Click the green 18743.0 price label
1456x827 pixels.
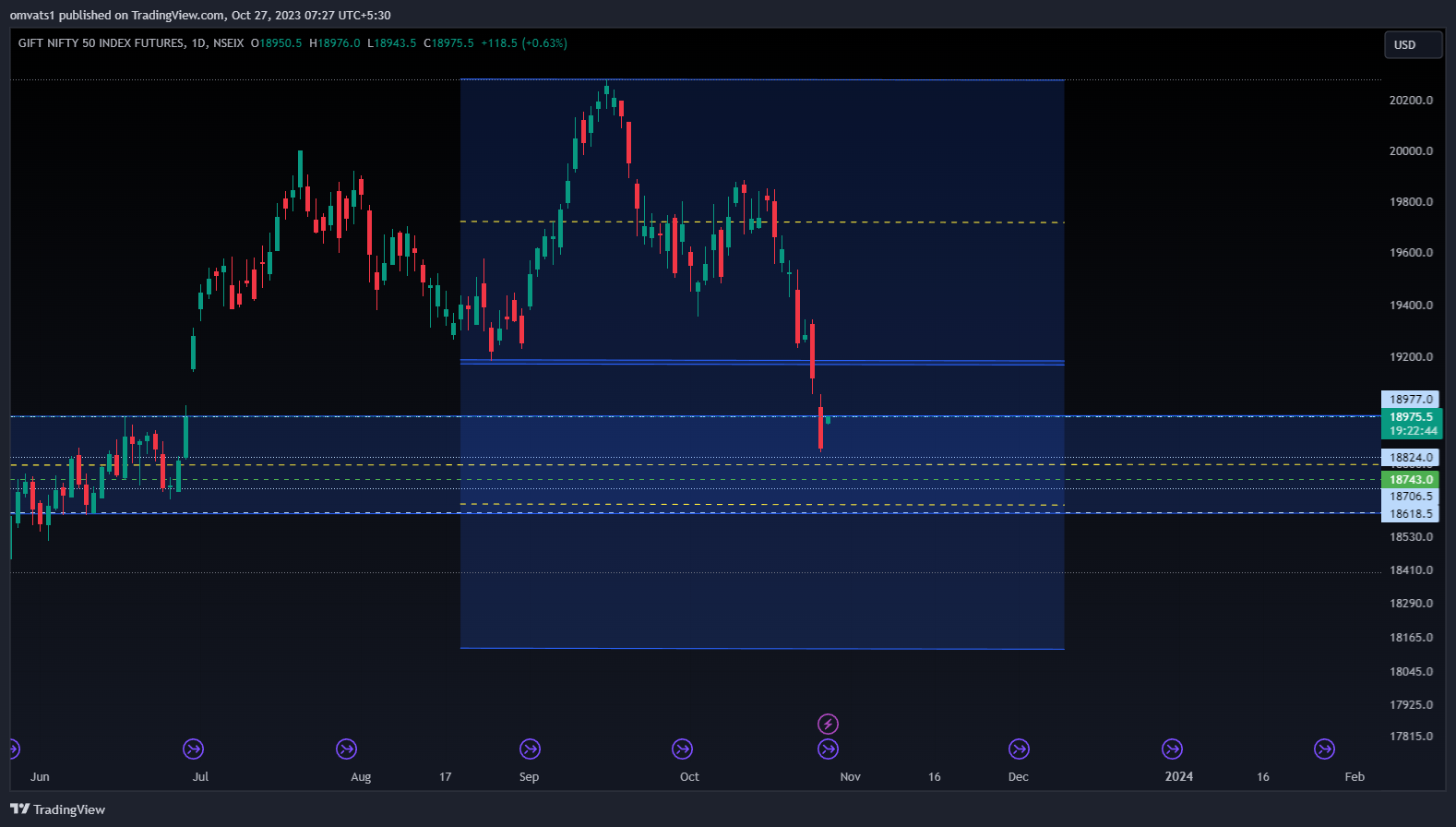click(x=1411, y=479)
